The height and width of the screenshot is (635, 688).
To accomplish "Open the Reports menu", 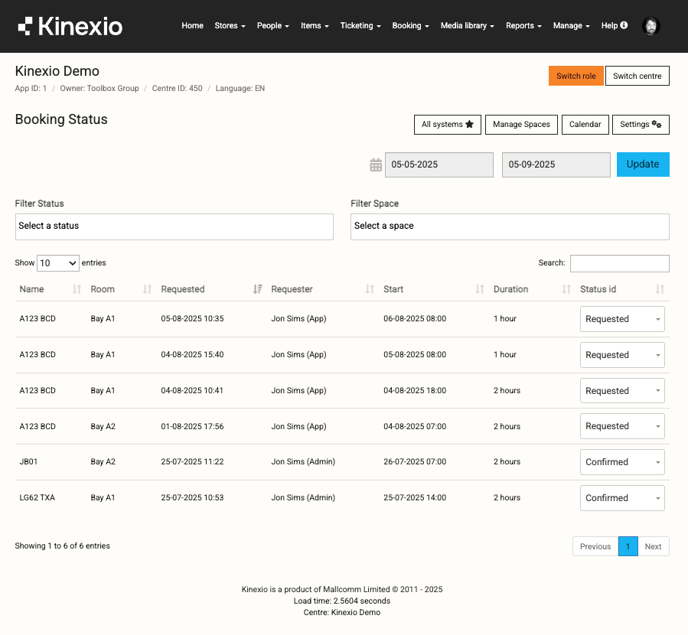I will [x=523, y=26].
